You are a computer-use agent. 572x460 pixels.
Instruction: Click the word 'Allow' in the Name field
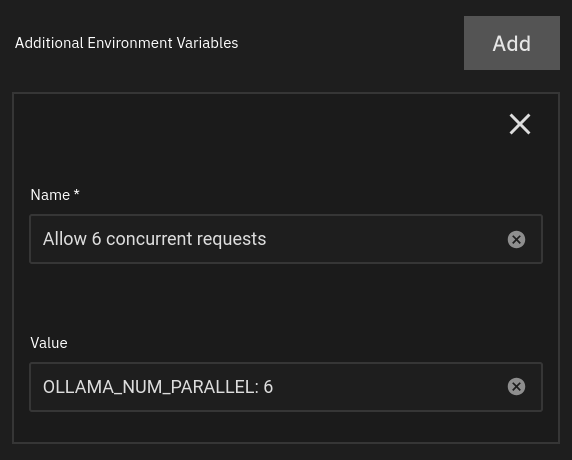pyautogui.click(x=65, y=239)
